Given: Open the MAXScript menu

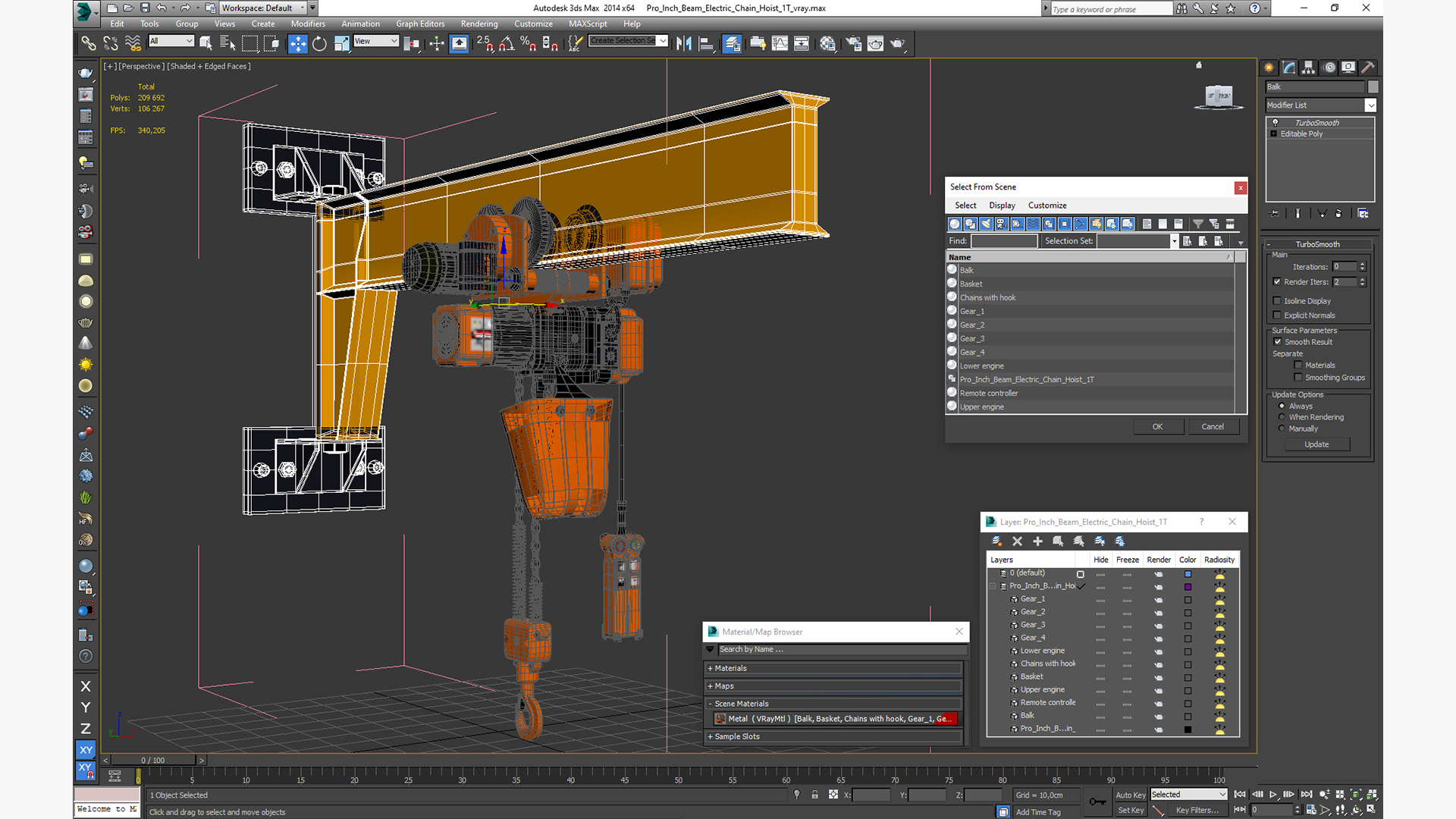Looking at the screenshot, I should tap(588, 24).
